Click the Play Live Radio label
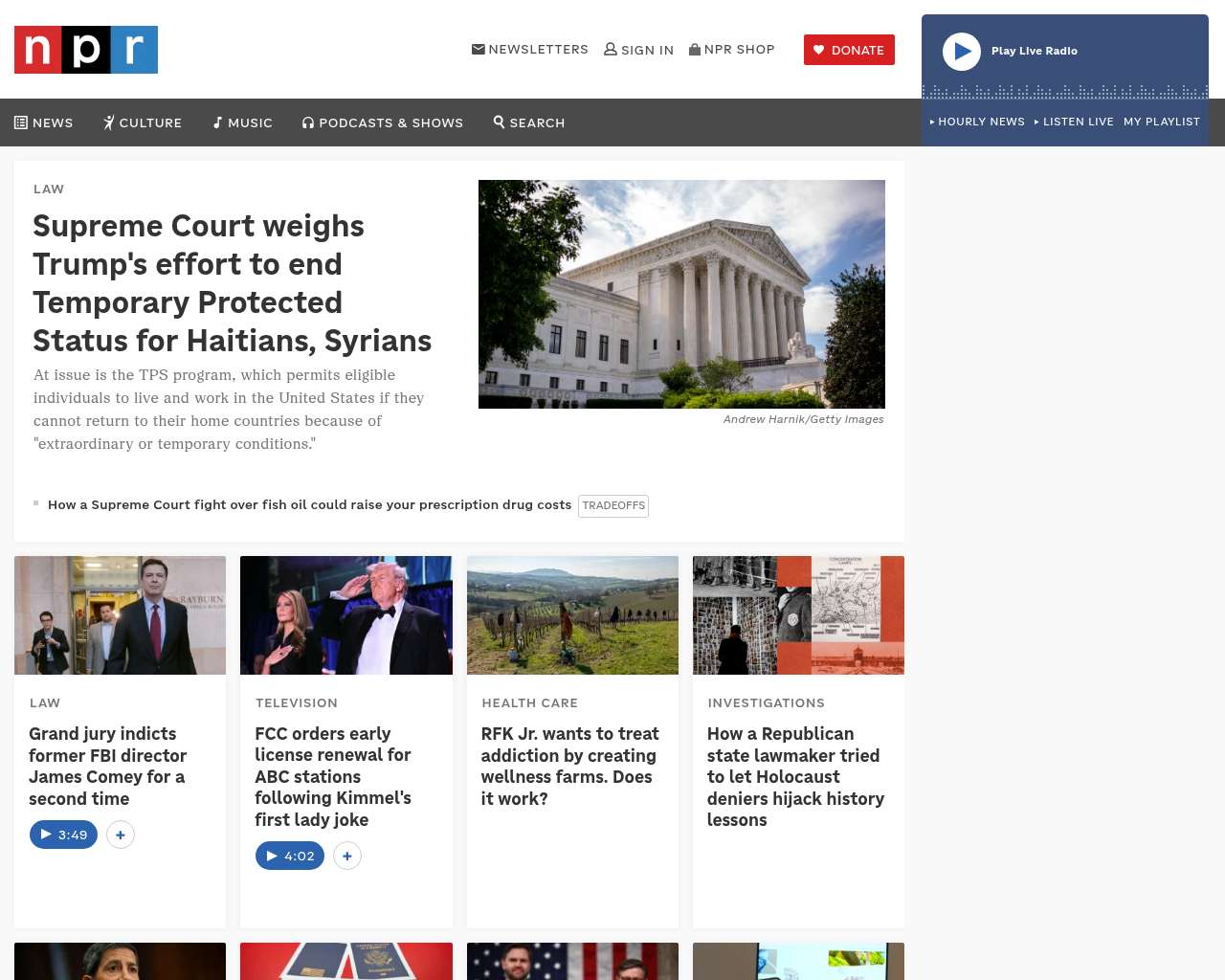The height and width of the screenshot is (980, 1225). coord(1035,51)
